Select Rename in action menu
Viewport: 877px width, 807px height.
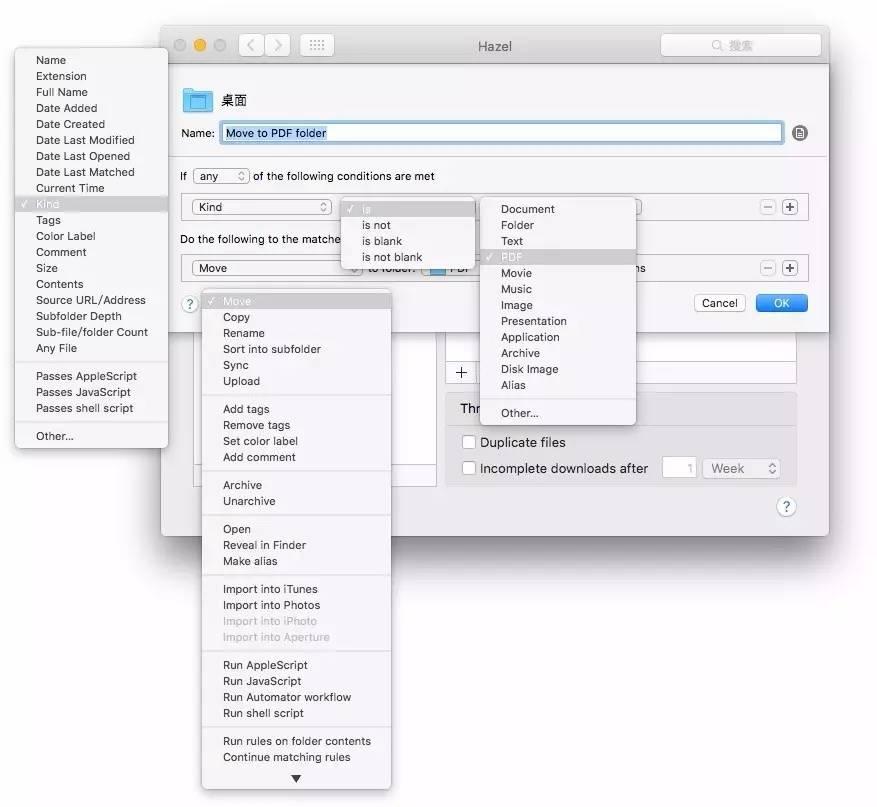[x=243, y=333]
